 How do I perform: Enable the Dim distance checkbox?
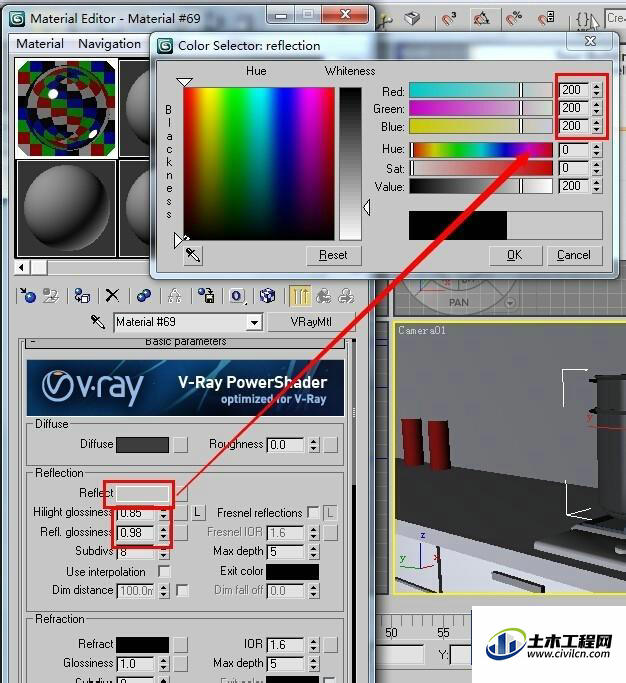click(182, 591)
